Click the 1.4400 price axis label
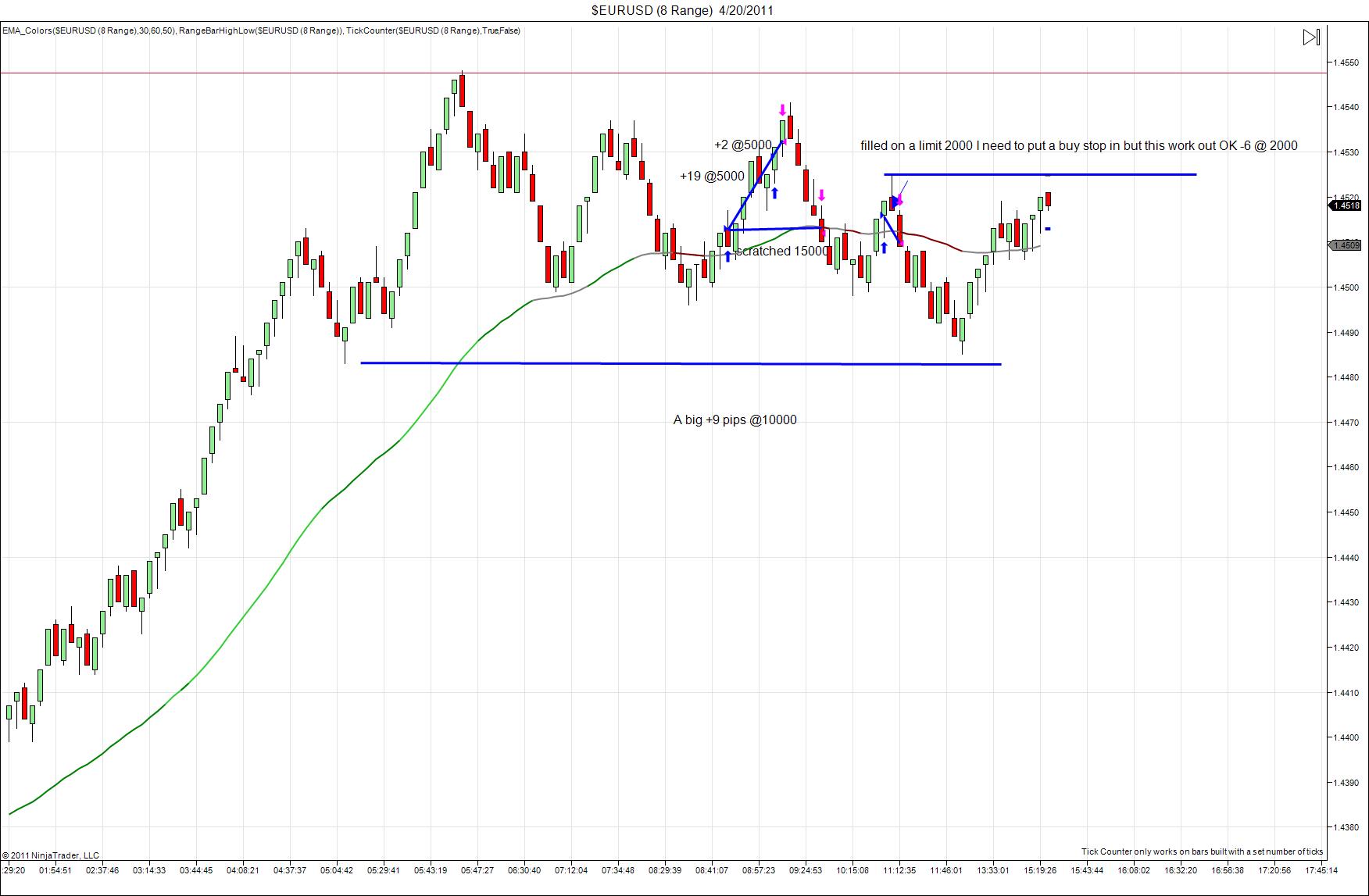The image size is (1369, 896). tap(1346, 737)
